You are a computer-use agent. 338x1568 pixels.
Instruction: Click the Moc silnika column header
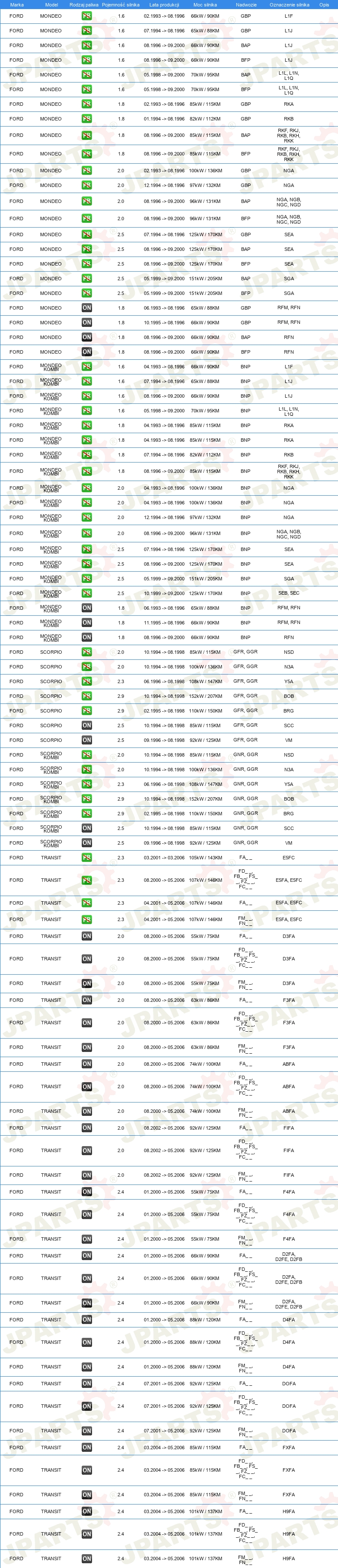click(204, 4)
